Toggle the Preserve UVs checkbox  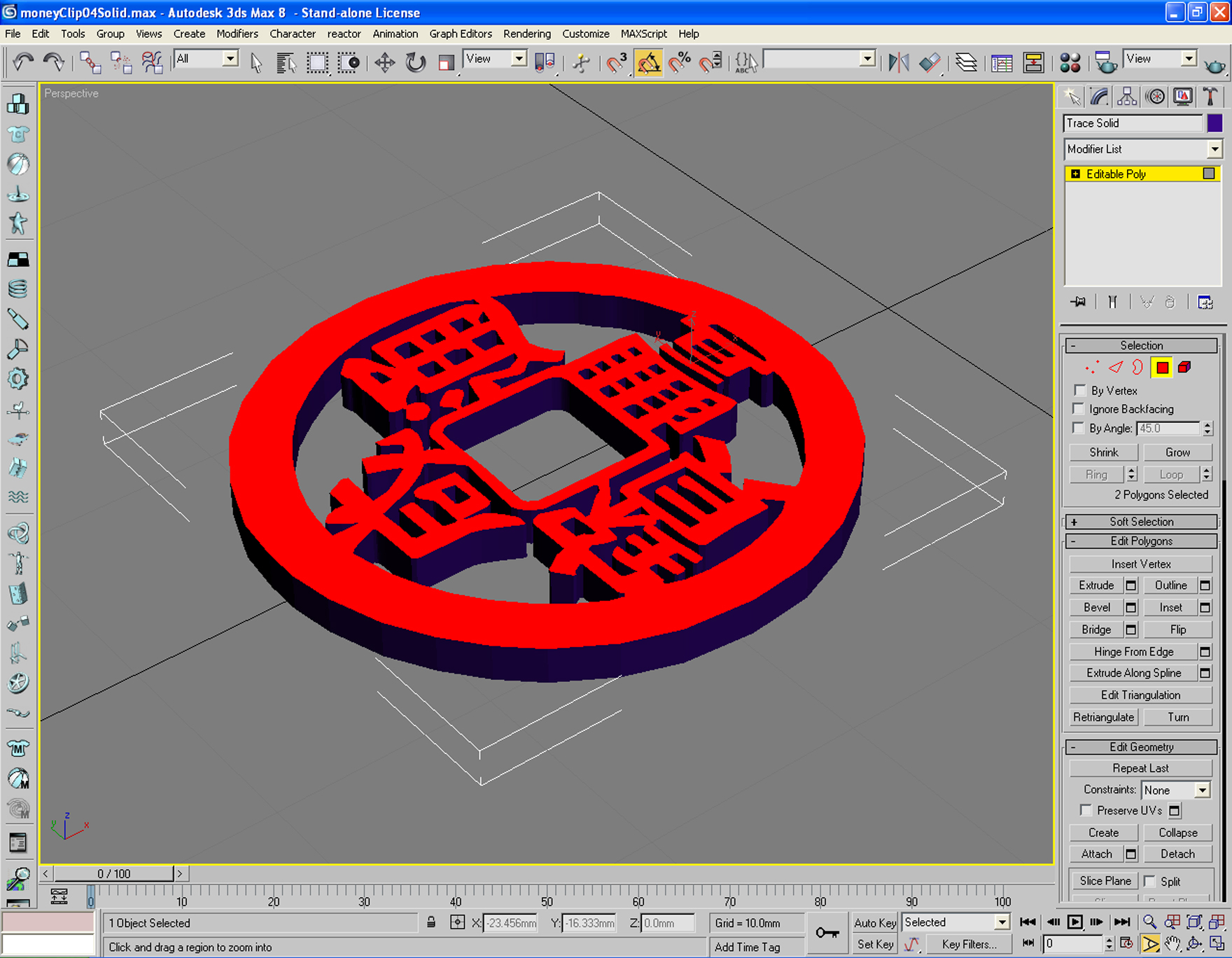(1086, 810)
